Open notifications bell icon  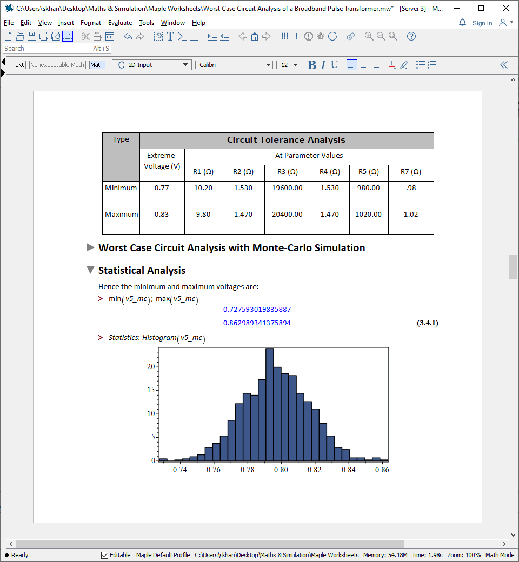(462, 23)
